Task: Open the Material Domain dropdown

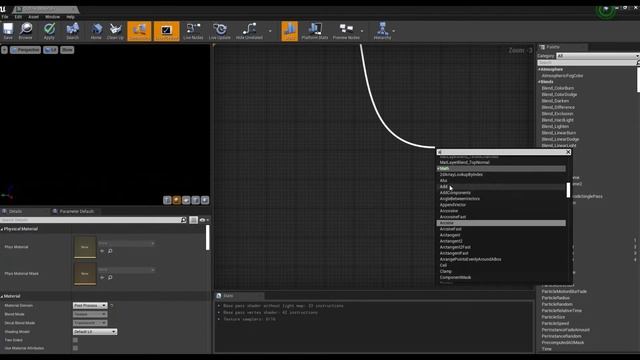Action: (x=90, y=305)
